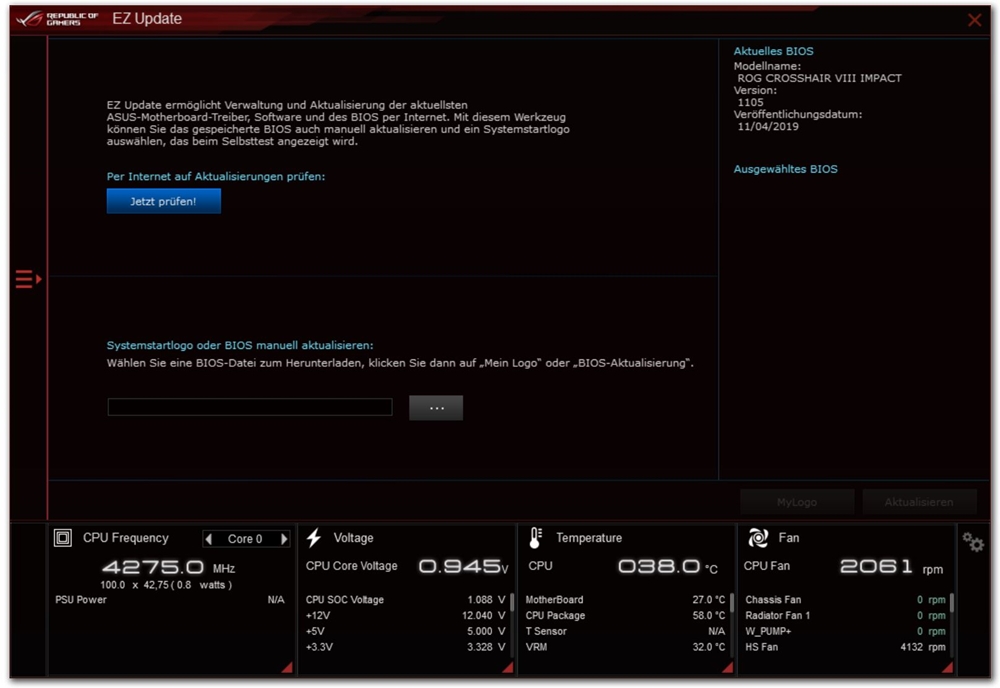The height and width of the screenshot is (688, 1000).
Task: Click the EZ Update window title
Action: point(147,18)
